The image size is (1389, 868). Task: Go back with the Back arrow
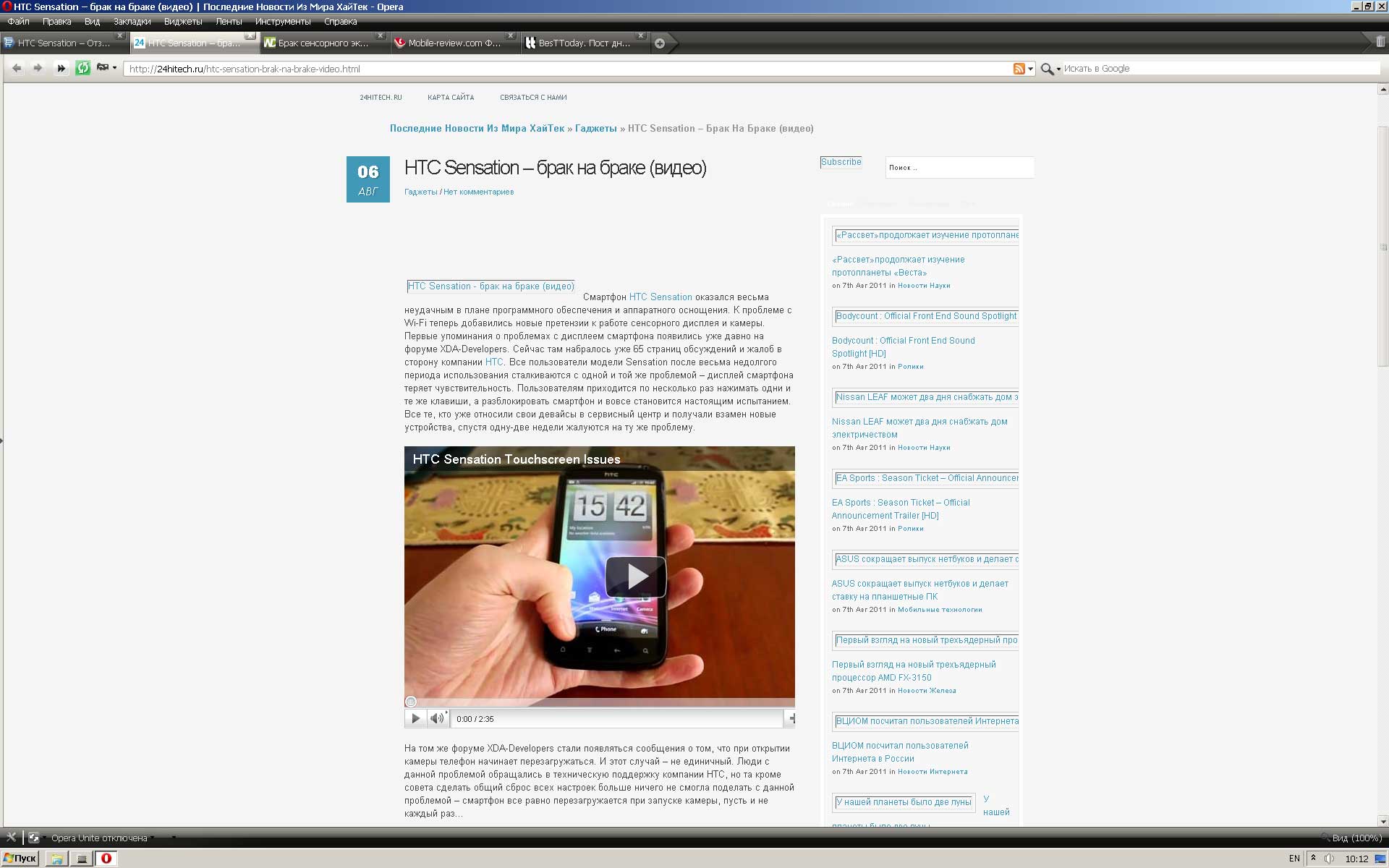point(17,68)
